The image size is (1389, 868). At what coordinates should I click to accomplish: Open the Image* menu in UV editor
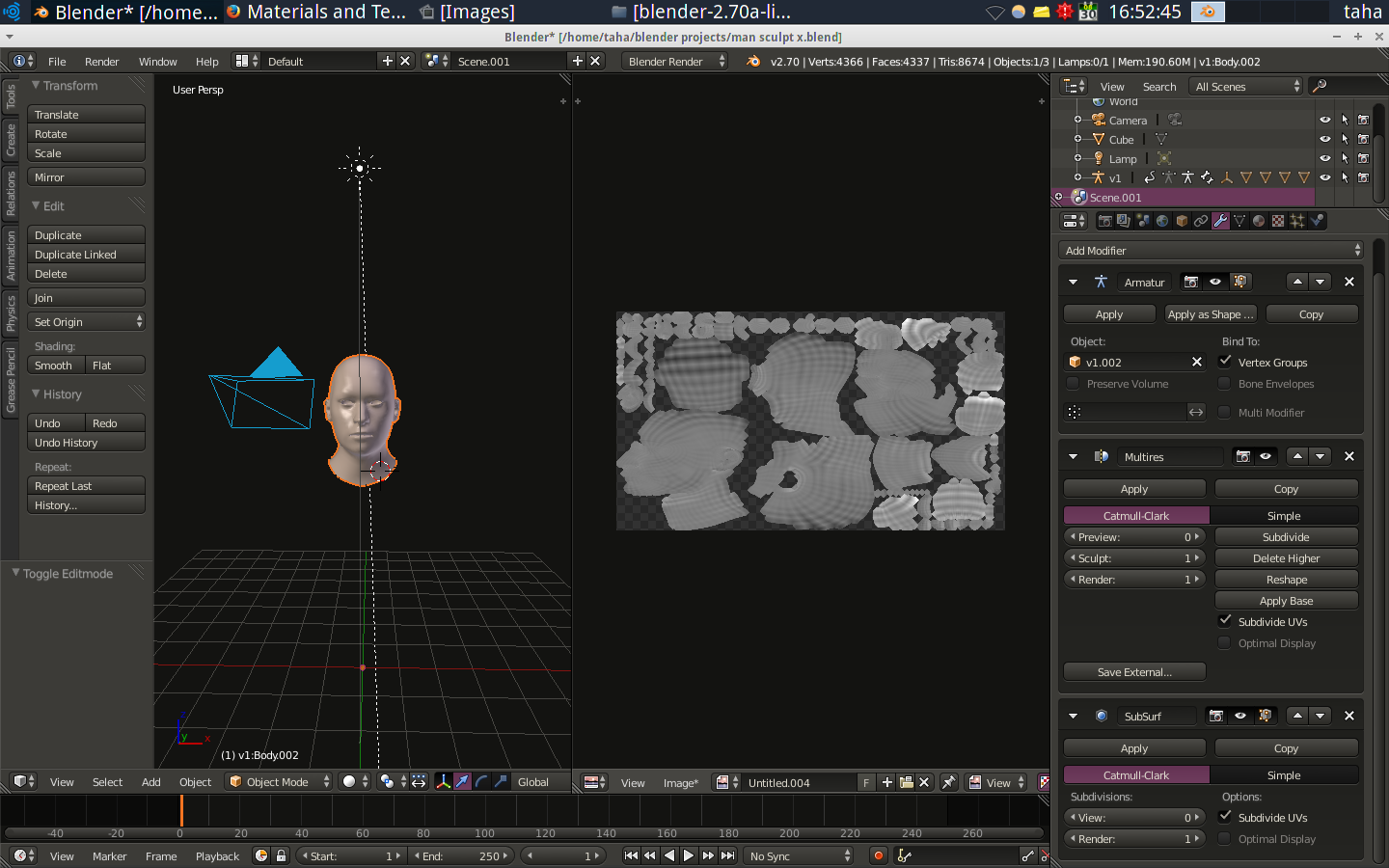coord(680,782)
